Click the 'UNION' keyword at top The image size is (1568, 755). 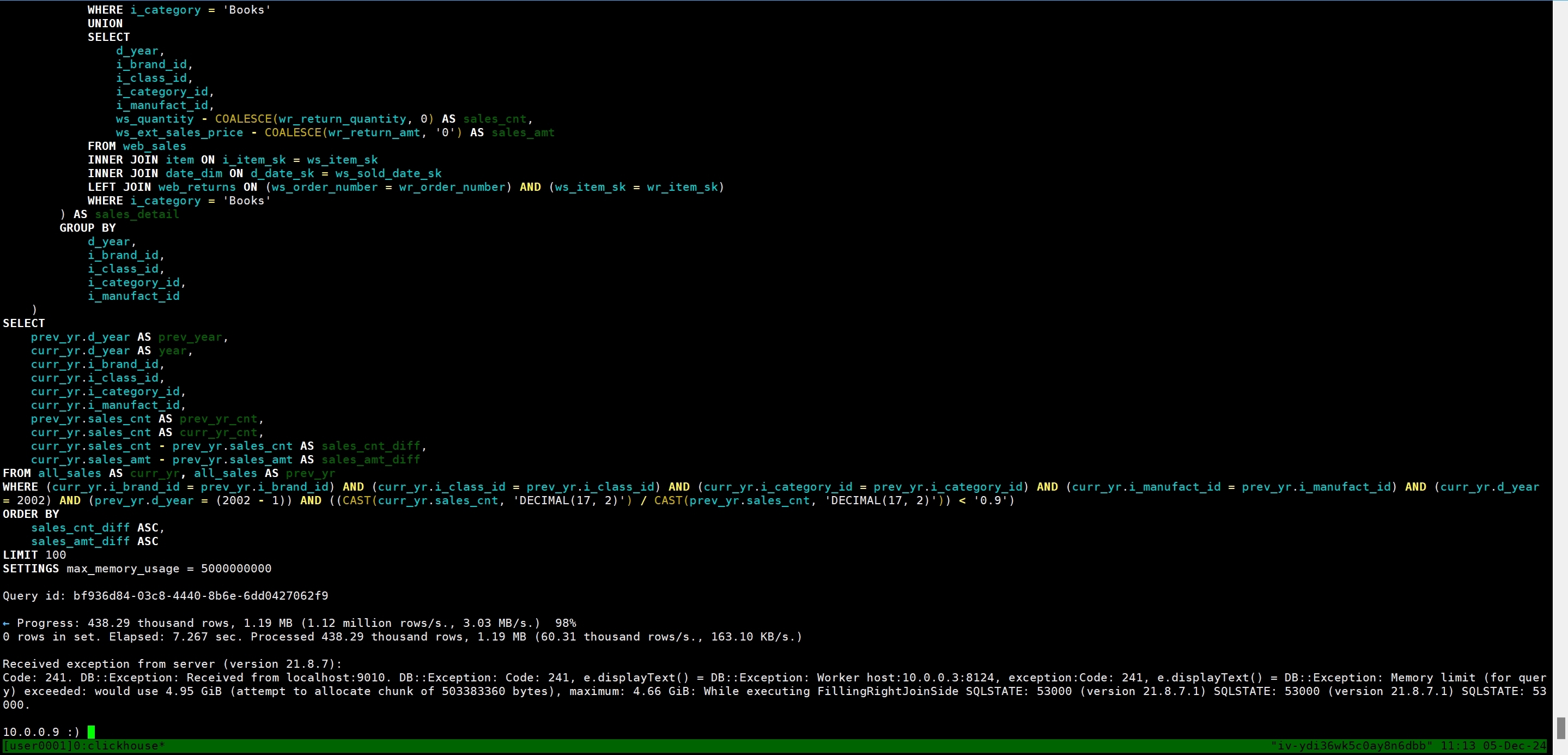tap(105, 23)
